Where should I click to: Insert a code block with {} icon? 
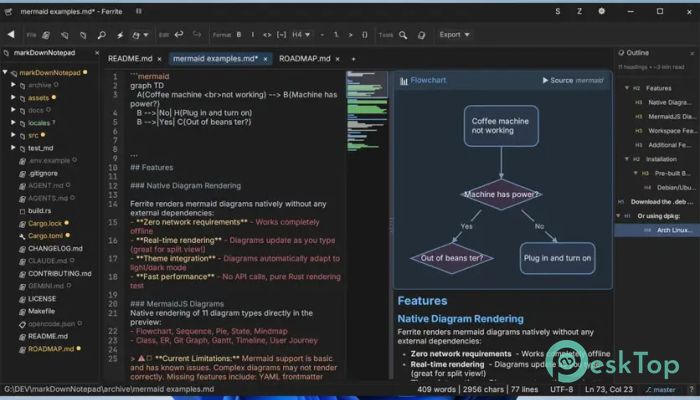coord(365,34)
